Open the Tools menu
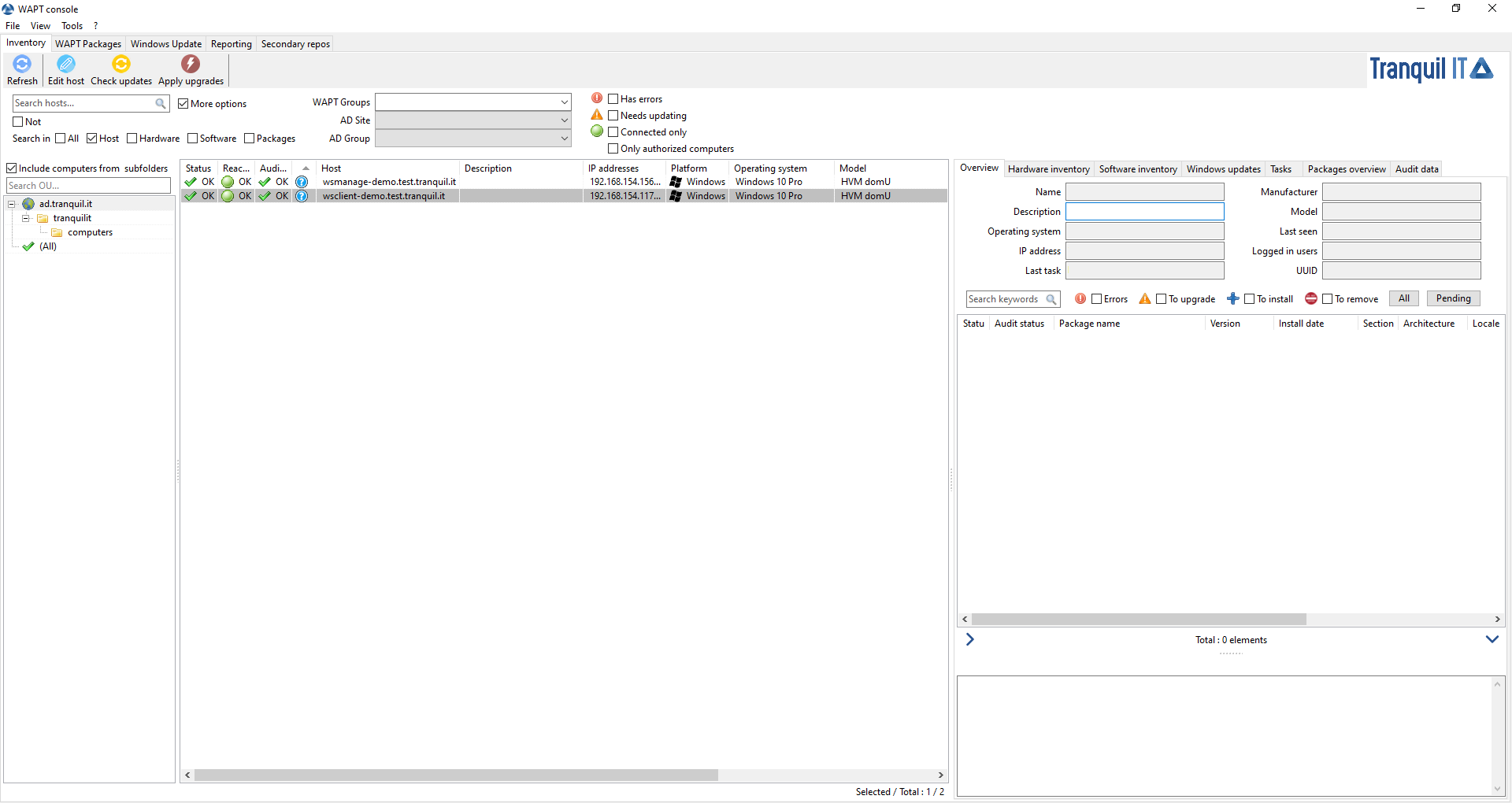1512x803 pixels. click(72, 26)
